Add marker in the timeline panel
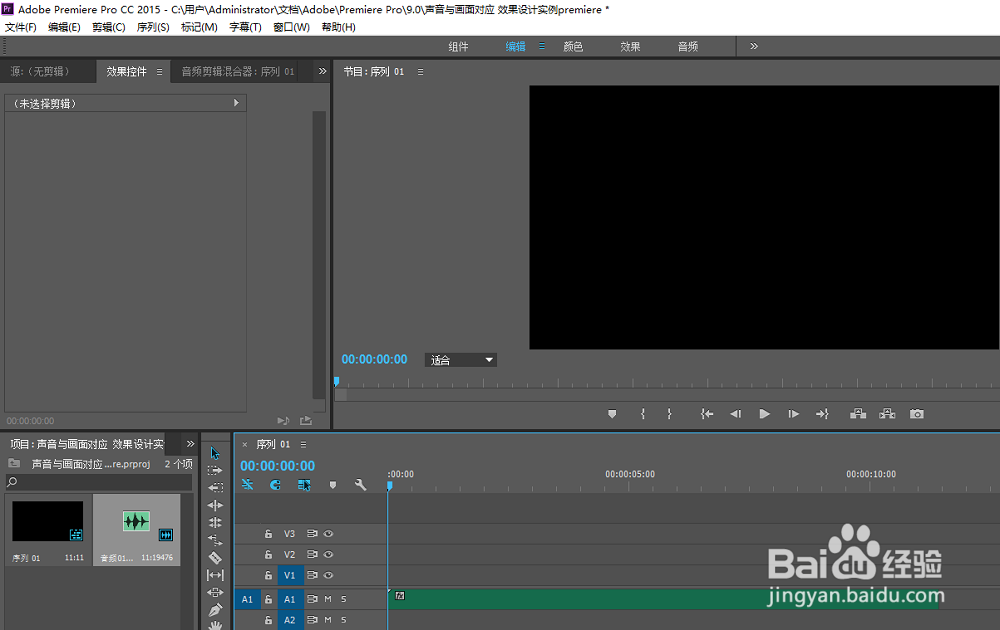Image resolution: width=1000 pixels, height=630 pixels. pyautogui.click(x=332, y=485)
